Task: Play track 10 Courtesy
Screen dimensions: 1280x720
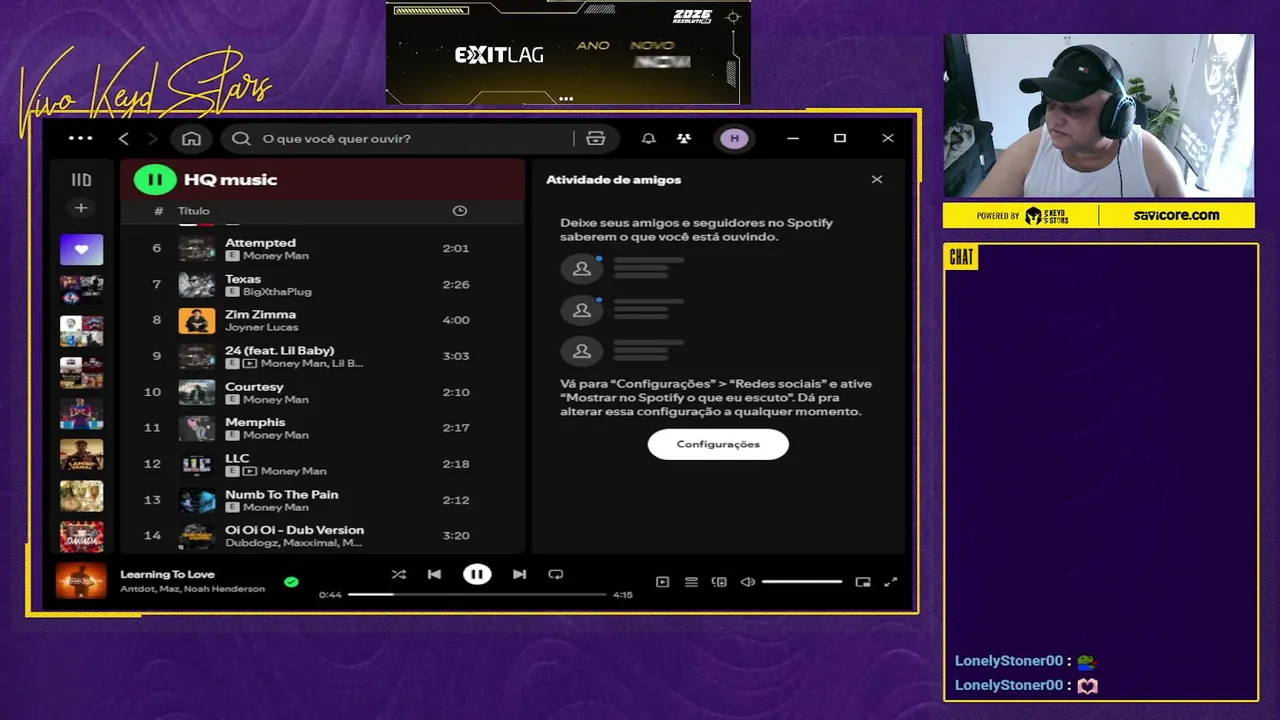Action: pos(322,392)
